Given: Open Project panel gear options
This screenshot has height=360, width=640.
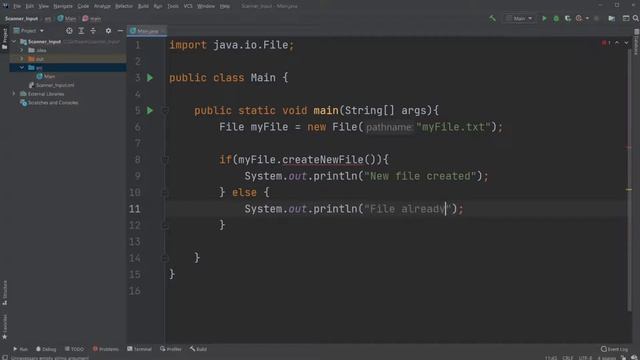Looking at the screenshot, I should [x=108, y=31].
